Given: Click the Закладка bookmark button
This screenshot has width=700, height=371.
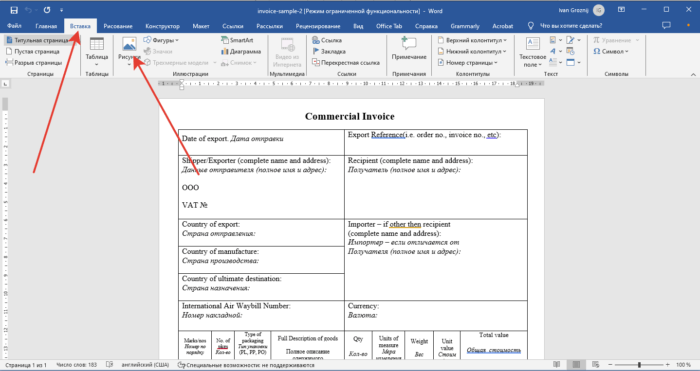Looking at the screenshot, I should pos(329,51).
